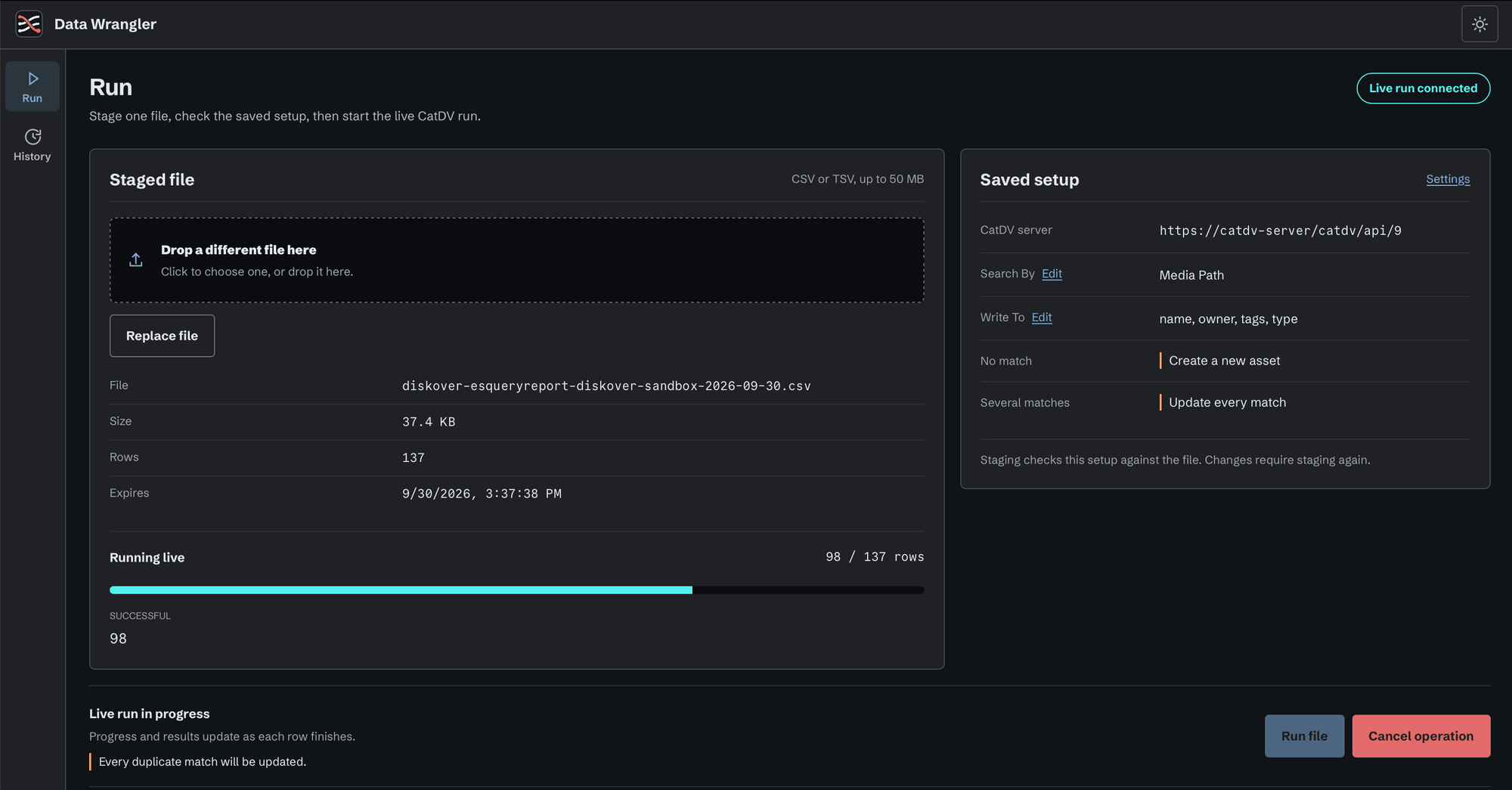This screenshot has width=1512, height=790.
Task: Select the CatDV server URL text
Action: tap(1280, 231)
